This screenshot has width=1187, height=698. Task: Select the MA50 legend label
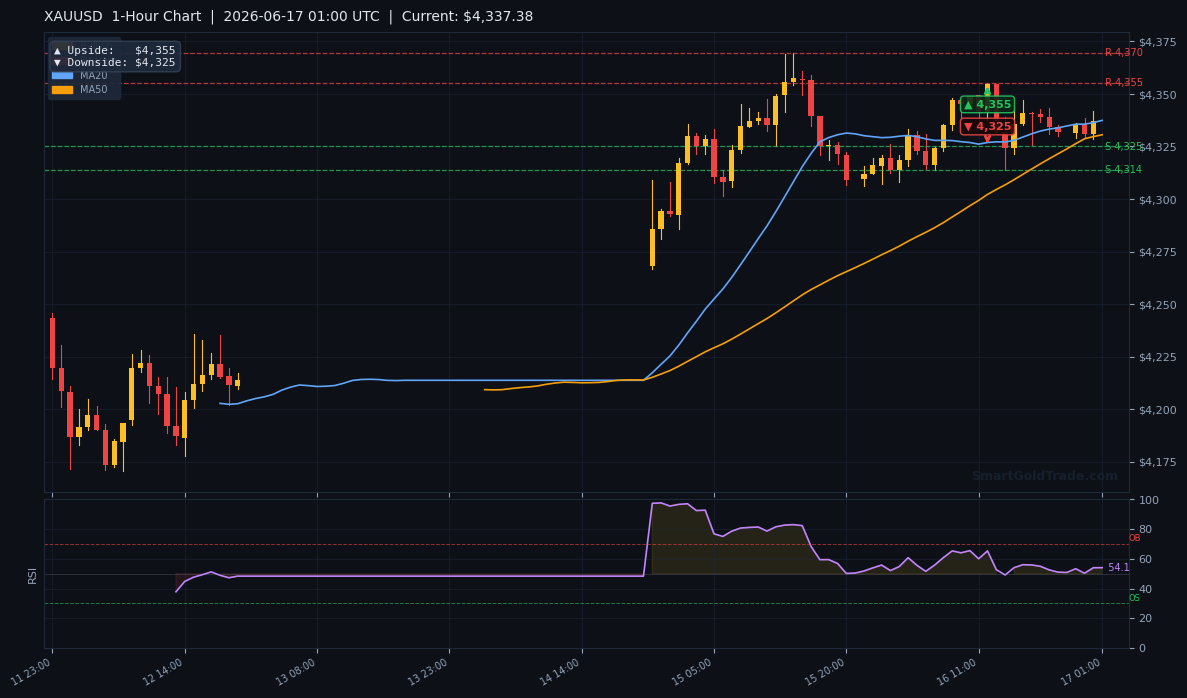pyautogui.click(x=94, y=89)
